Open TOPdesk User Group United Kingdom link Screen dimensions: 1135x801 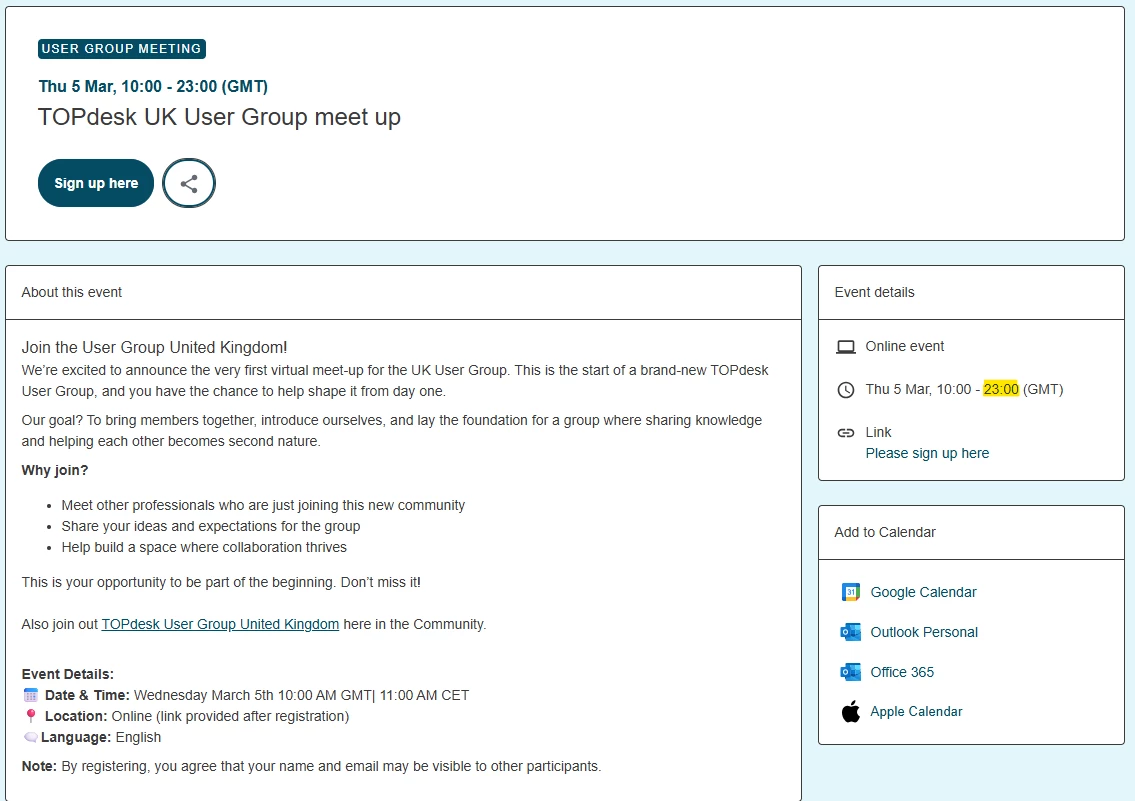click(220, 624)
